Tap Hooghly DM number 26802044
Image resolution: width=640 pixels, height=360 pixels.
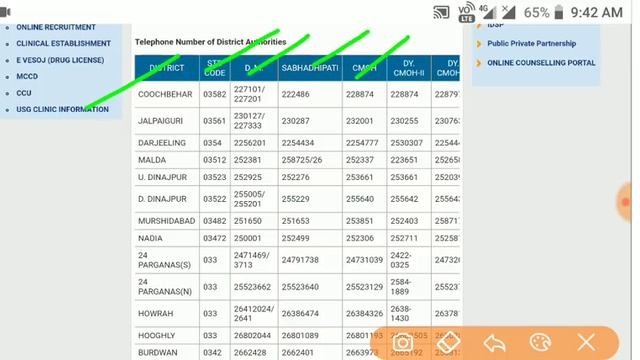[252, 336]
